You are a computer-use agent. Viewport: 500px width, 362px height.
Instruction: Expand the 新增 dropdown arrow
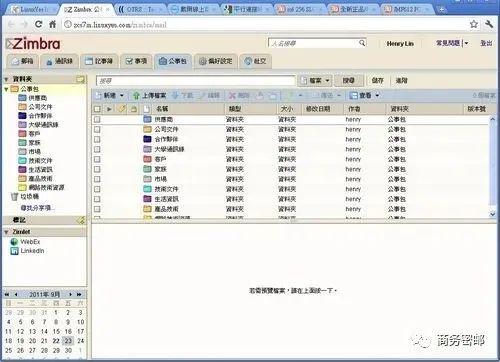(122, 96)
